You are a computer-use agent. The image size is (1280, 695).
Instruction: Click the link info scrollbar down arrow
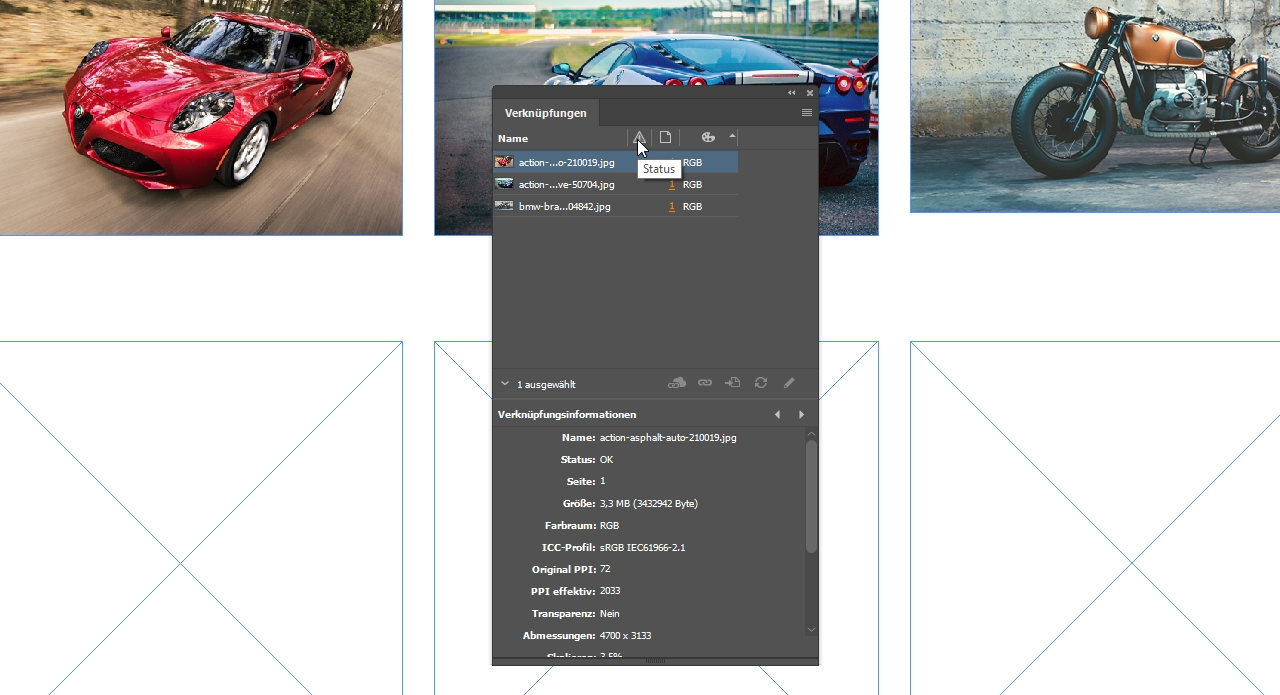tap(811, 630)
